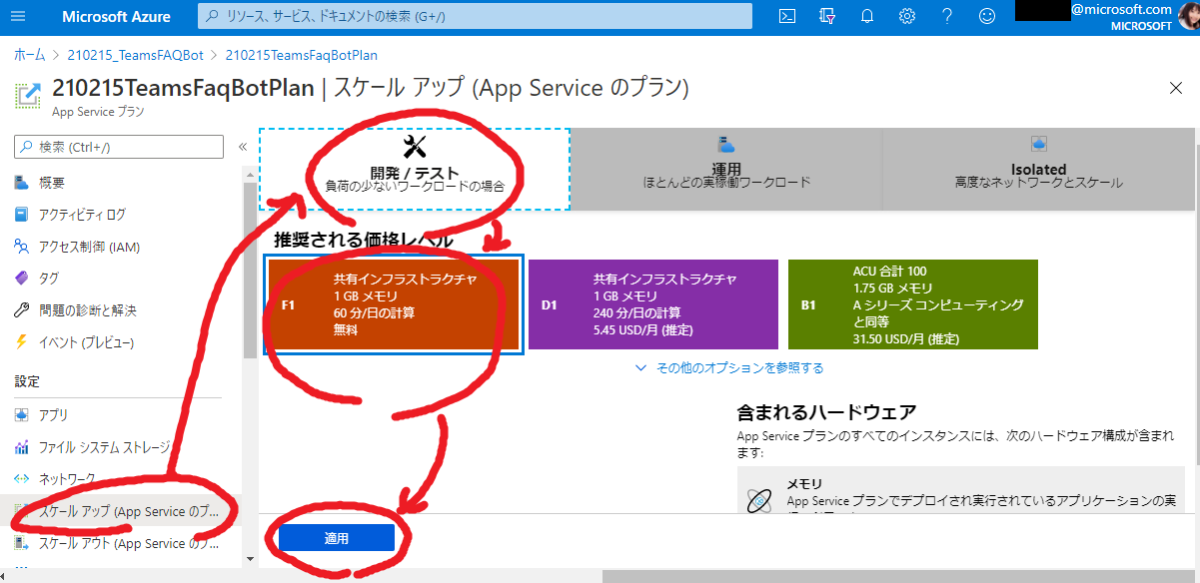
Task: Click the 含まれるハードウェア heading
Action: coord(827,412)
